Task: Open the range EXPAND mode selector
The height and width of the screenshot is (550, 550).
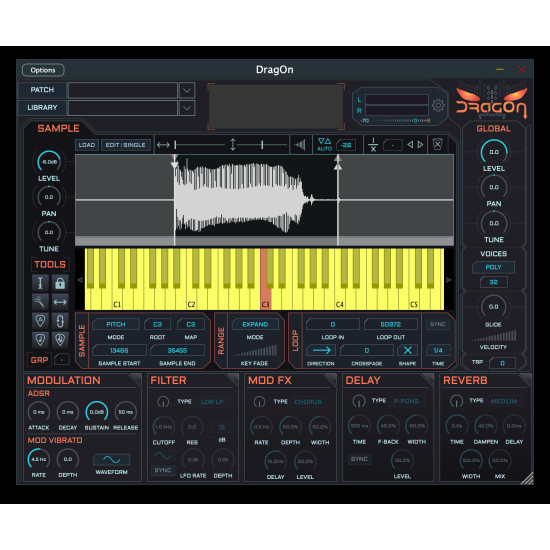Action: click(x=255, y=324)
